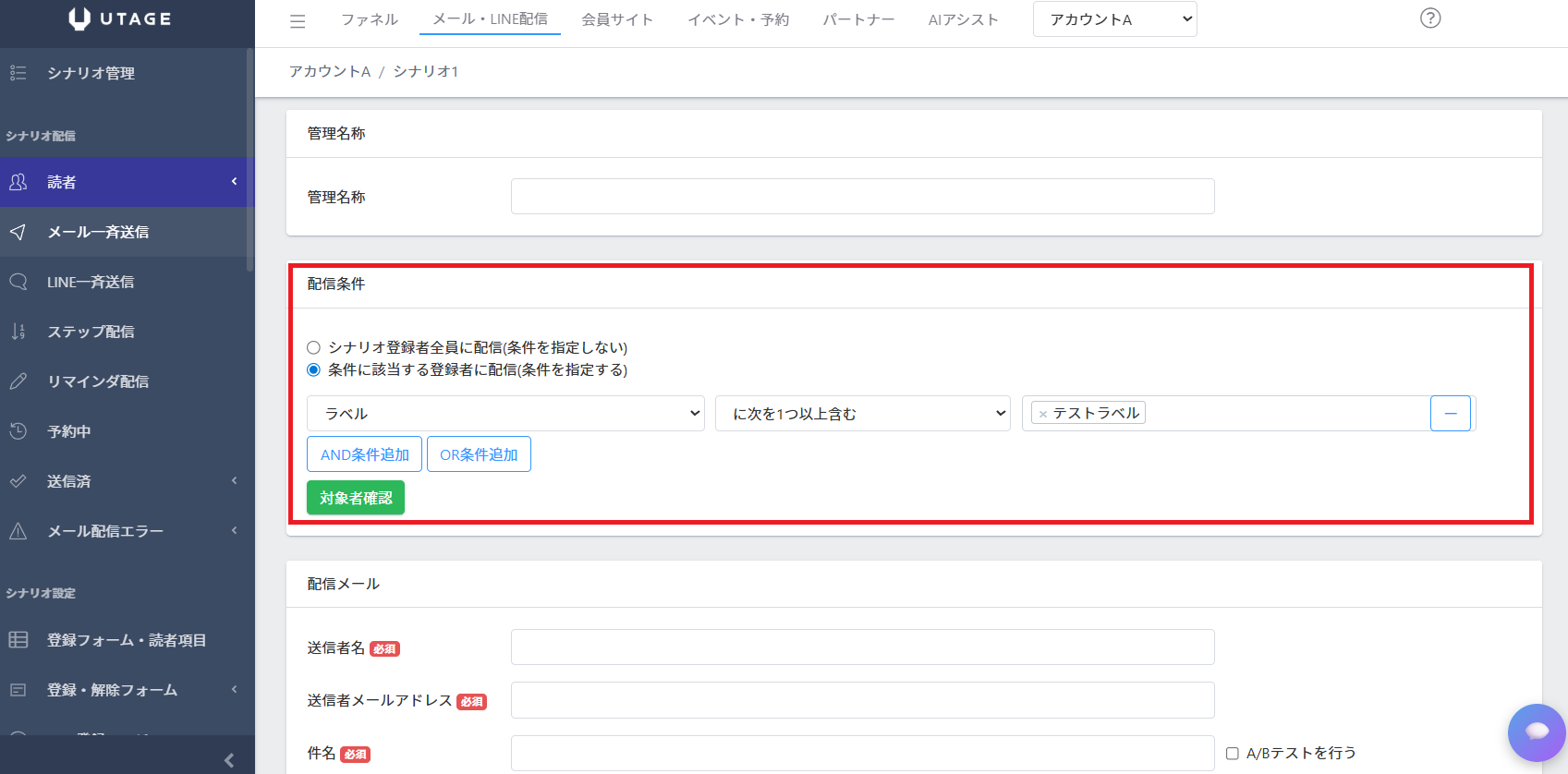Image resolution: width=1568 pixels, height=774 pixels.
Task: Open シナリオ管理 from the sidebar
Action: click(91, 73)
